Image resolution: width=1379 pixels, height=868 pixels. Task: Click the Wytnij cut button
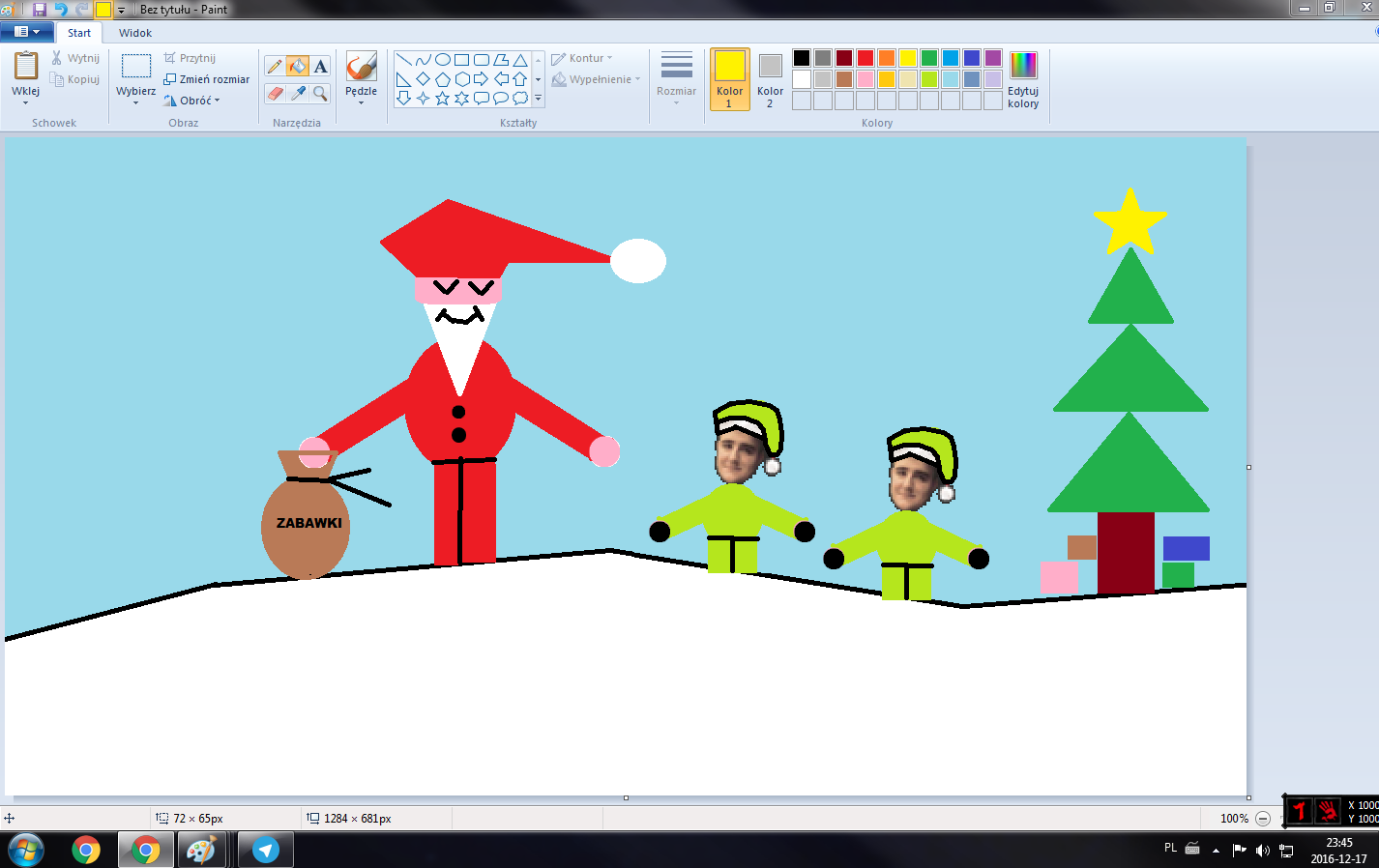(75, 58)
